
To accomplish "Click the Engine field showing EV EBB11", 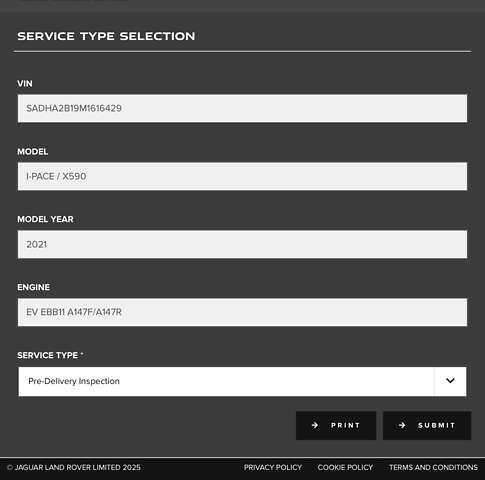I will point(242,312).
